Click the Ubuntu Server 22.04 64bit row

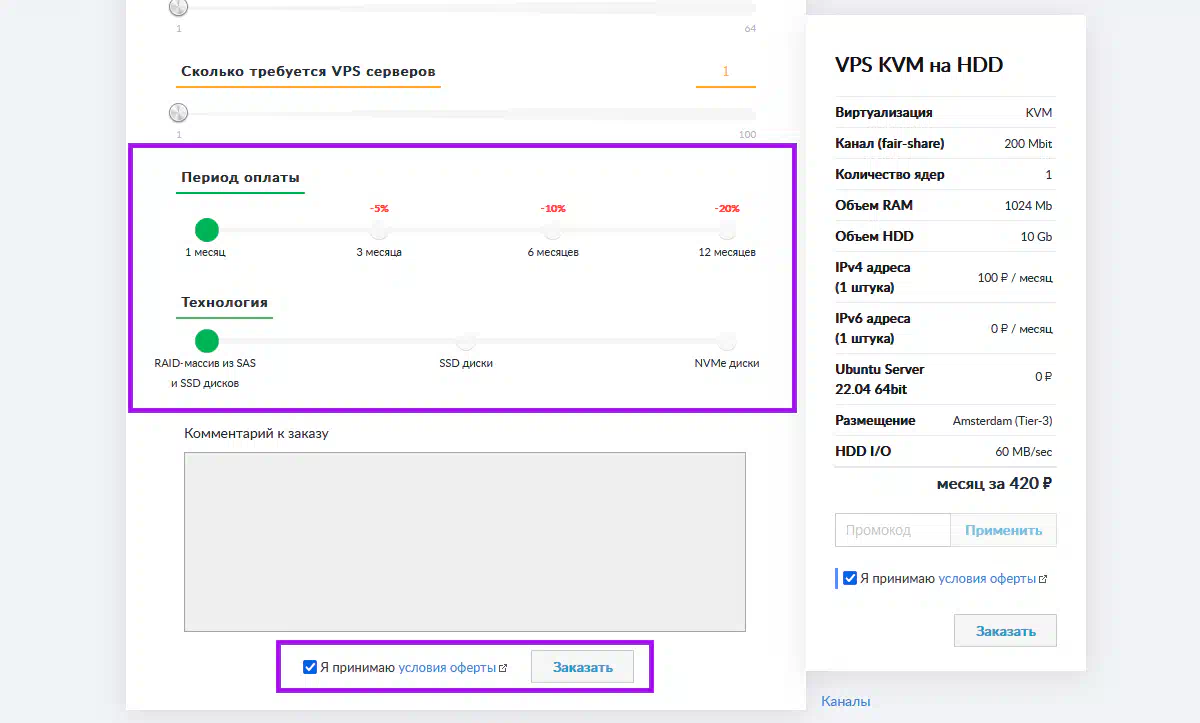coord(945,379)
